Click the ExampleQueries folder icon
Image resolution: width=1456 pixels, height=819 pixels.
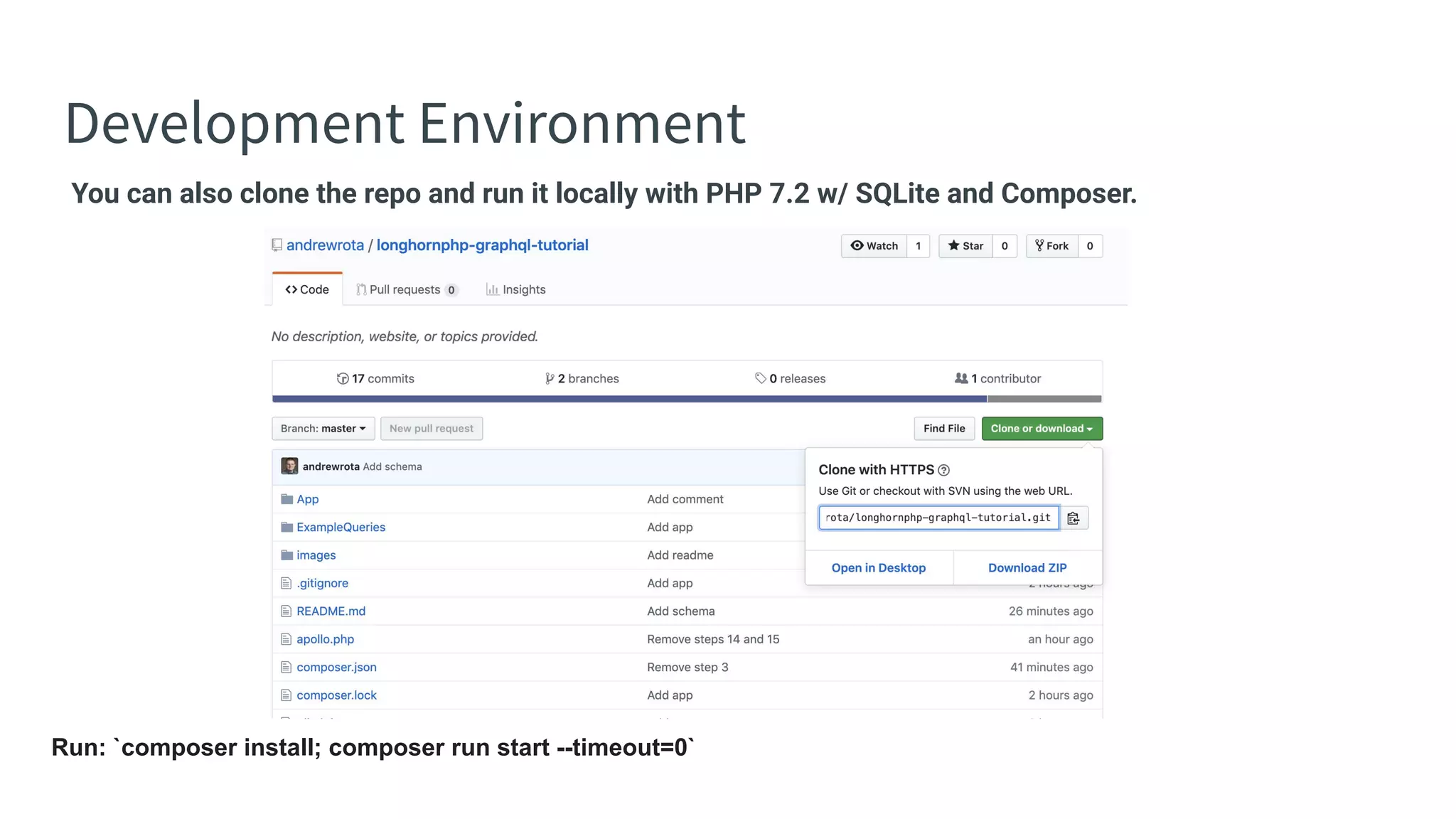pyautogui.click(x=287, y=527)
